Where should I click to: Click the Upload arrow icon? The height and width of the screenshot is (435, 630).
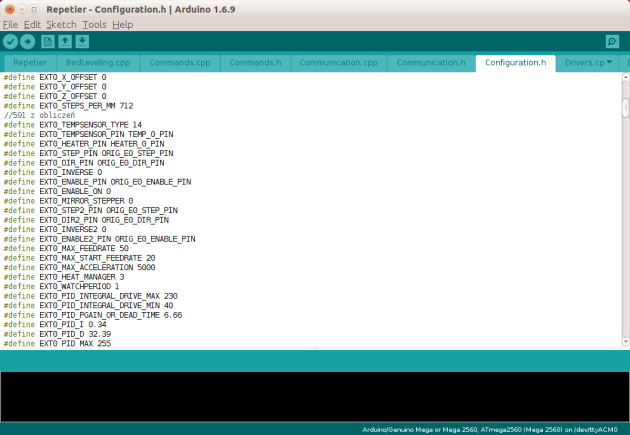[x=28, y=41]
